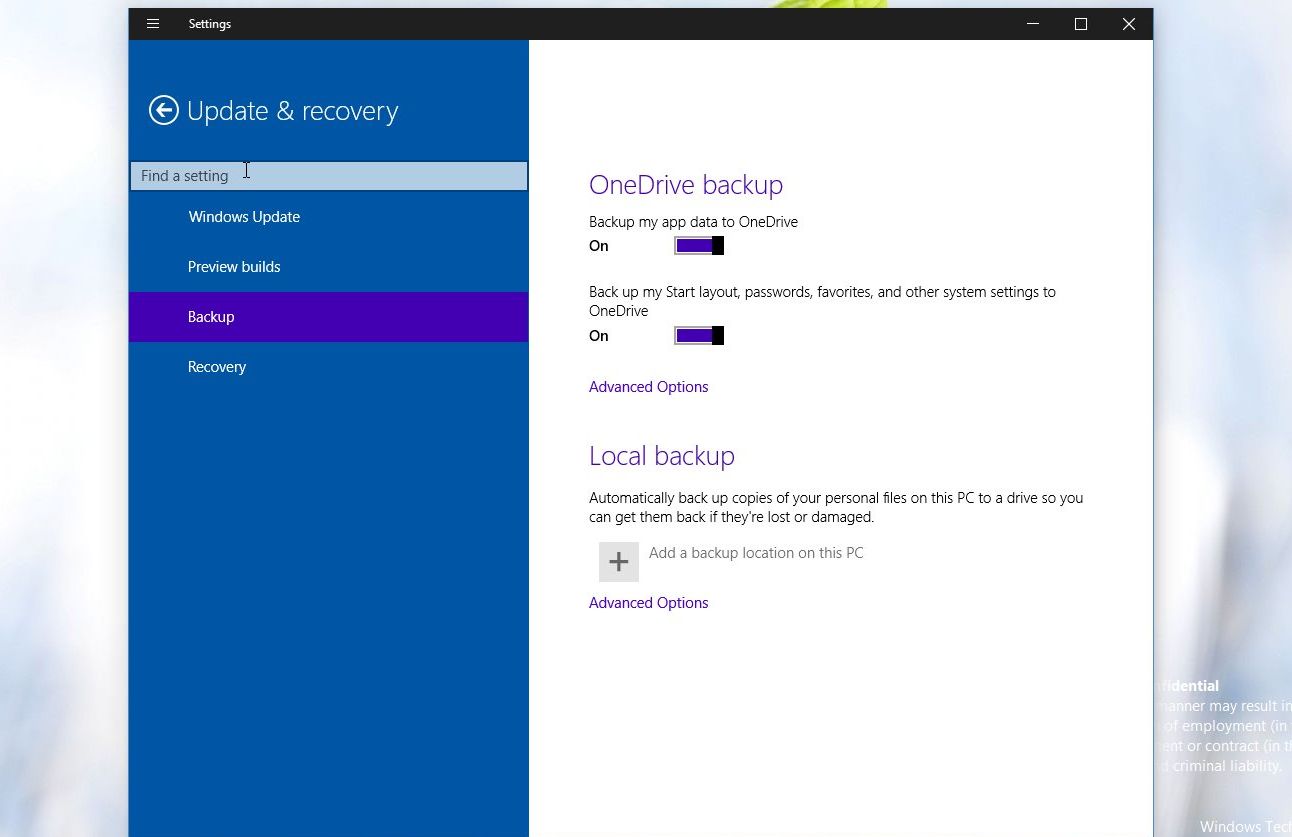Maximize the Settings window

pos(1081,24)
